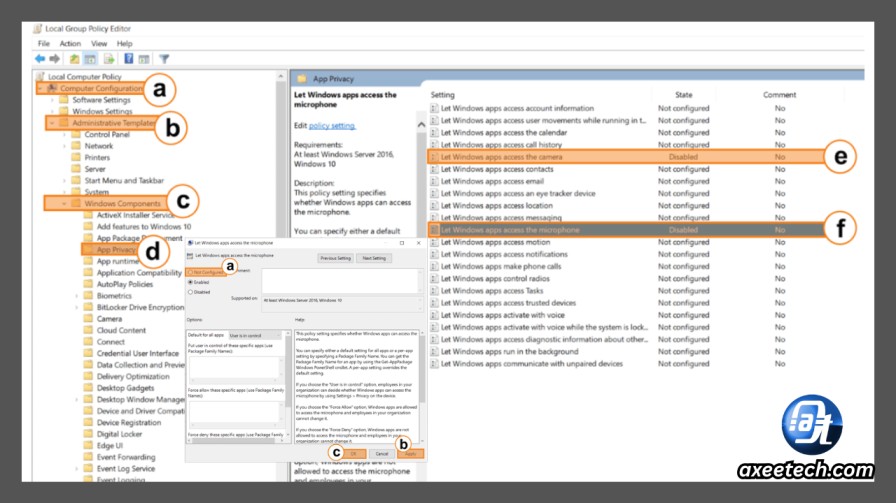
Task: Click the Local Computer Policy root icon
Action: (40, 76)
